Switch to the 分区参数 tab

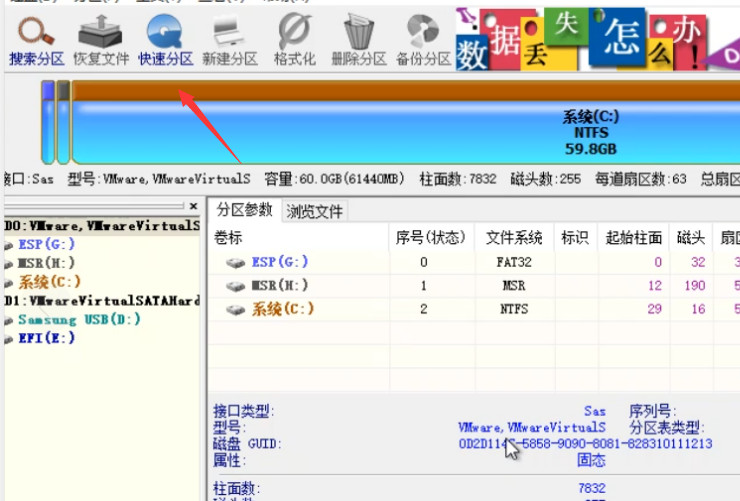pos(244,210)
